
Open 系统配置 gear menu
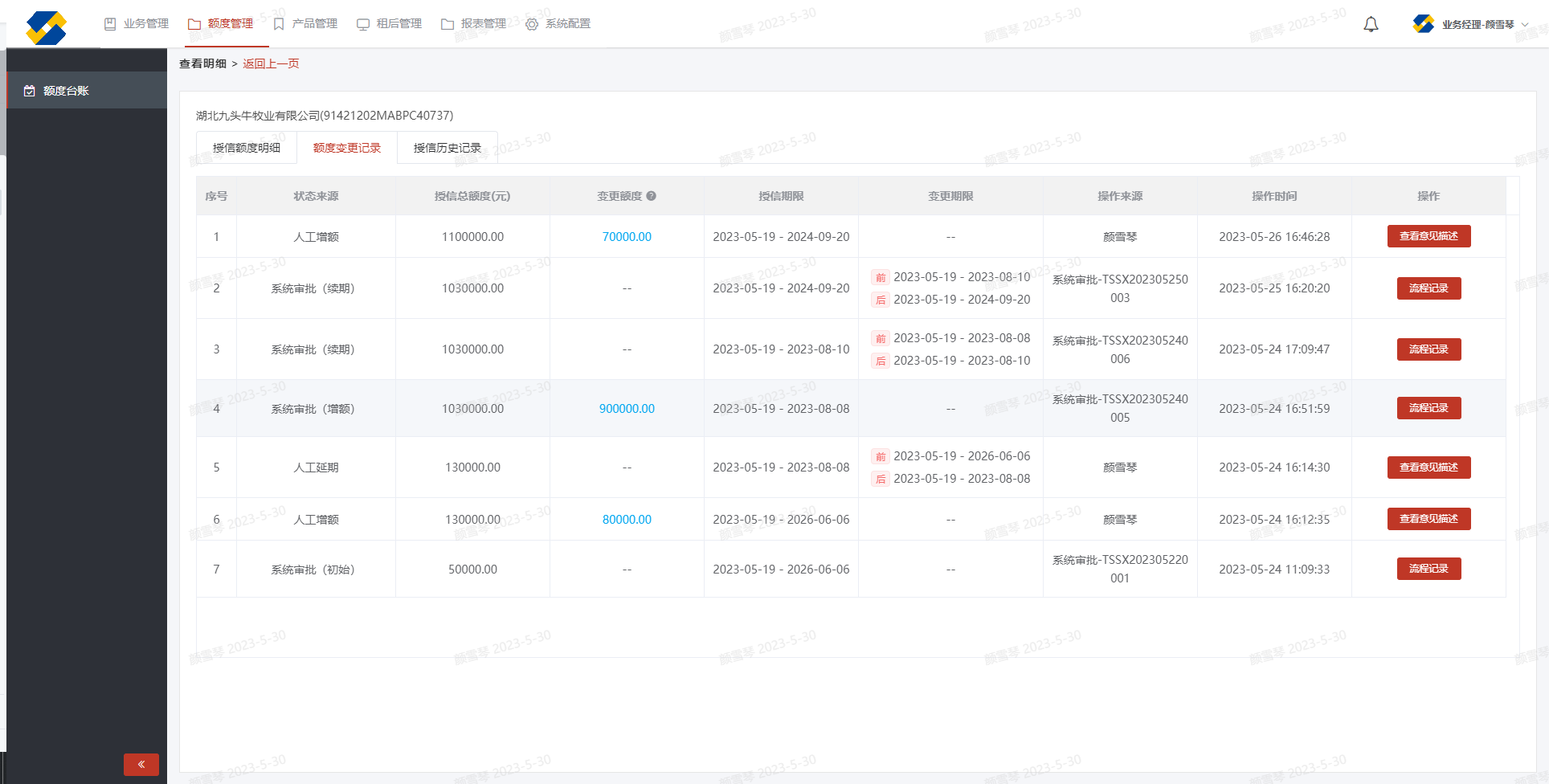pos(558,24)
